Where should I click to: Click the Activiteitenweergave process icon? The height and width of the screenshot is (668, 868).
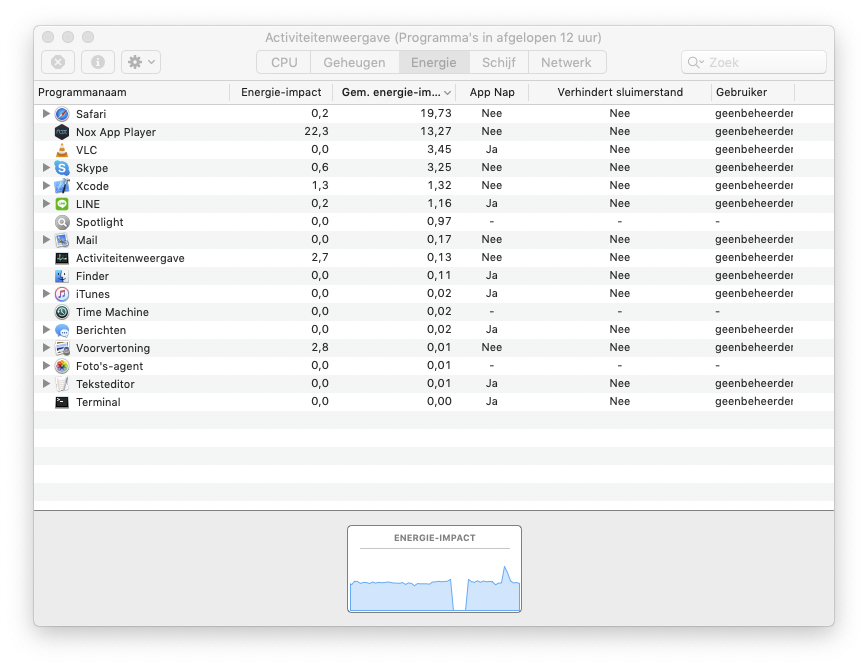pyautogui.click(x=62, y=258)
